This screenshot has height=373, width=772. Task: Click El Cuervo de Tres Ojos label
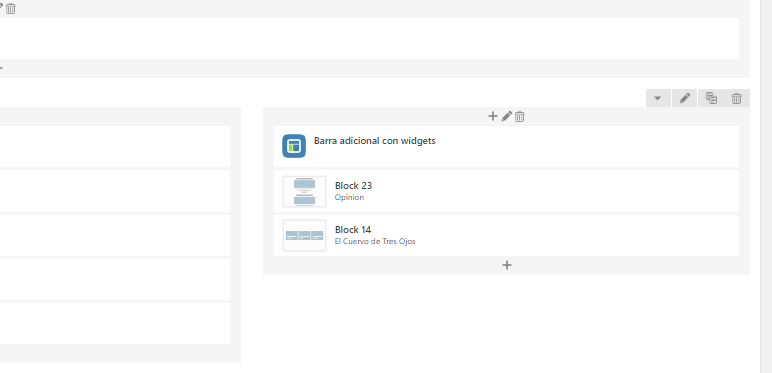click(375, 242)
